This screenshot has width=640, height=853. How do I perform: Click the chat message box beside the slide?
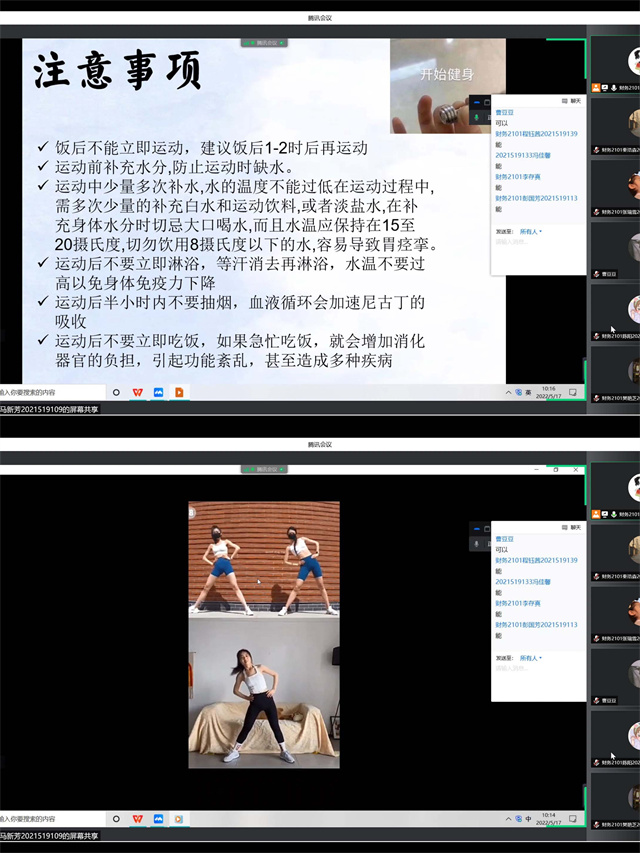tap(538, 256)
